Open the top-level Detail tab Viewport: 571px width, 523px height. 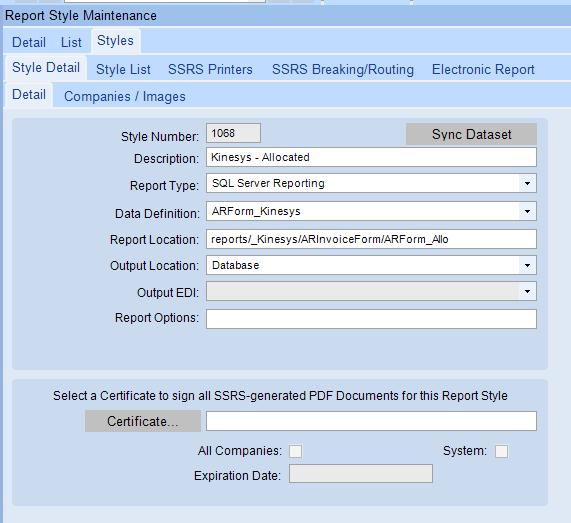pos(29,42)
